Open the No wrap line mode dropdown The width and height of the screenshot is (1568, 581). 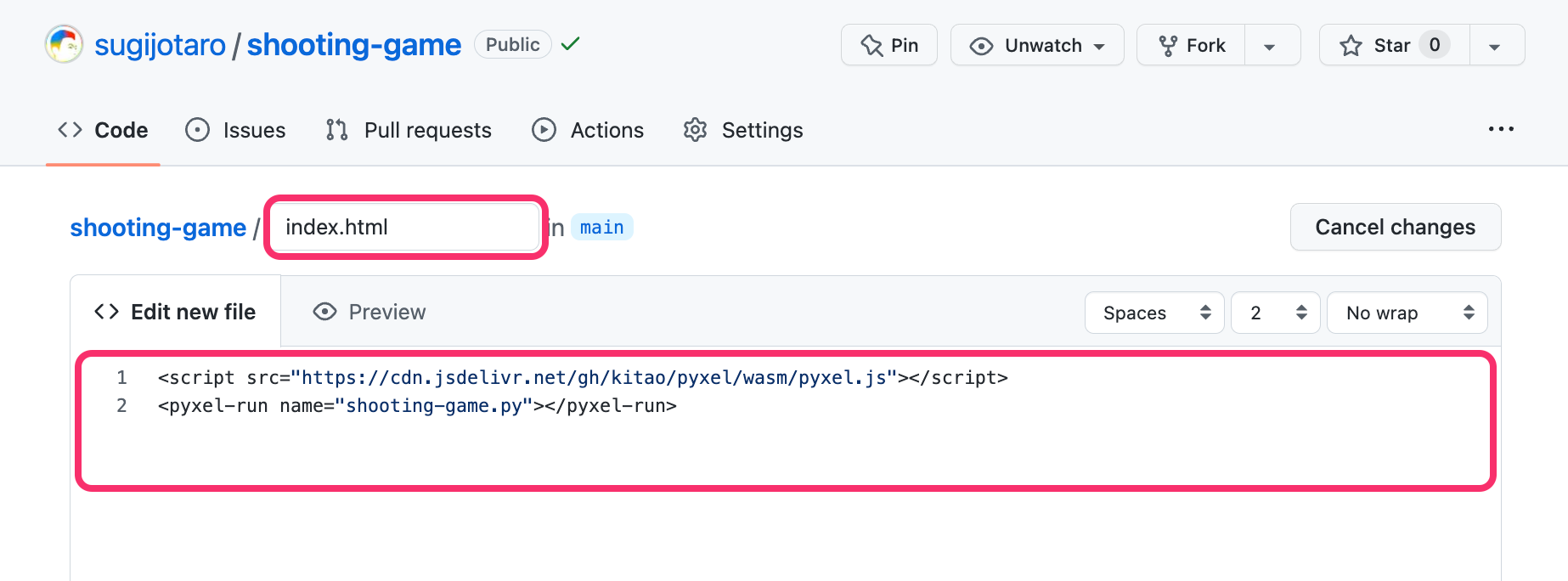1406,313
